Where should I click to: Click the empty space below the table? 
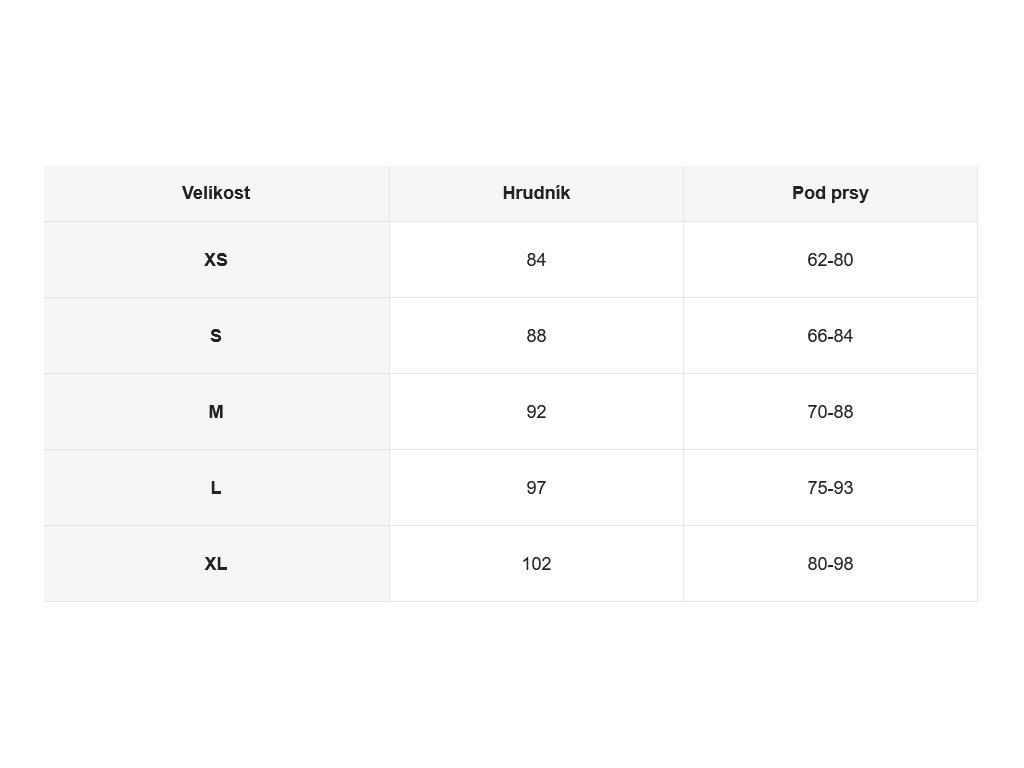pos(512,685)
